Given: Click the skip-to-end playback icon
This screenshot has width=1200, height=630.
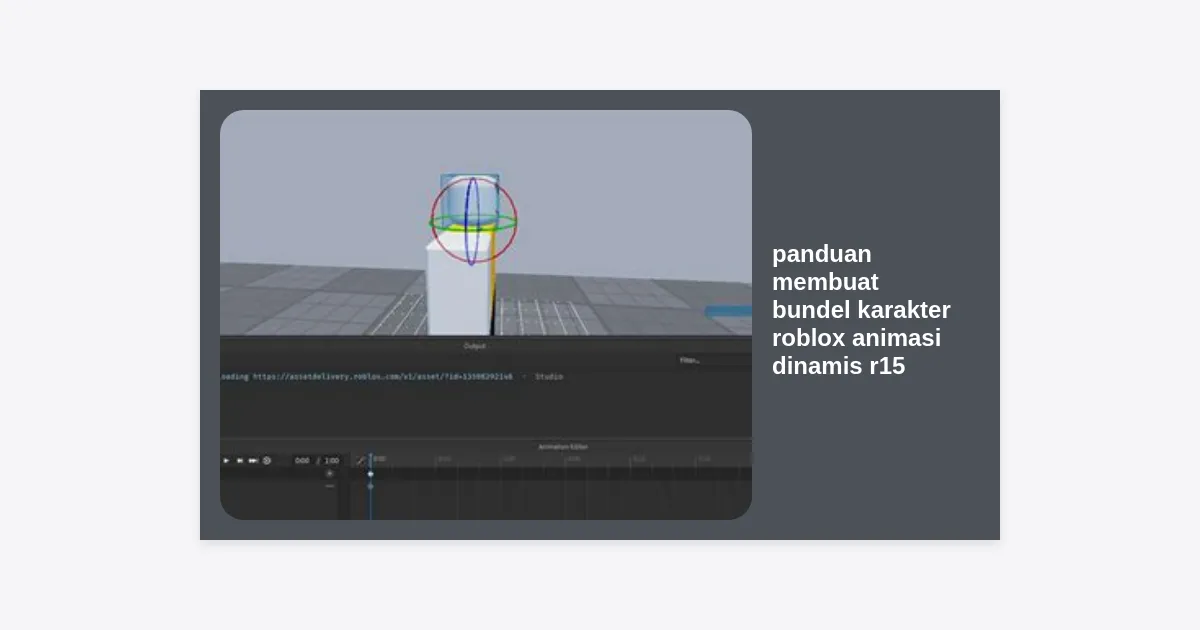Looking at the screenshot, I should [253, 460].
